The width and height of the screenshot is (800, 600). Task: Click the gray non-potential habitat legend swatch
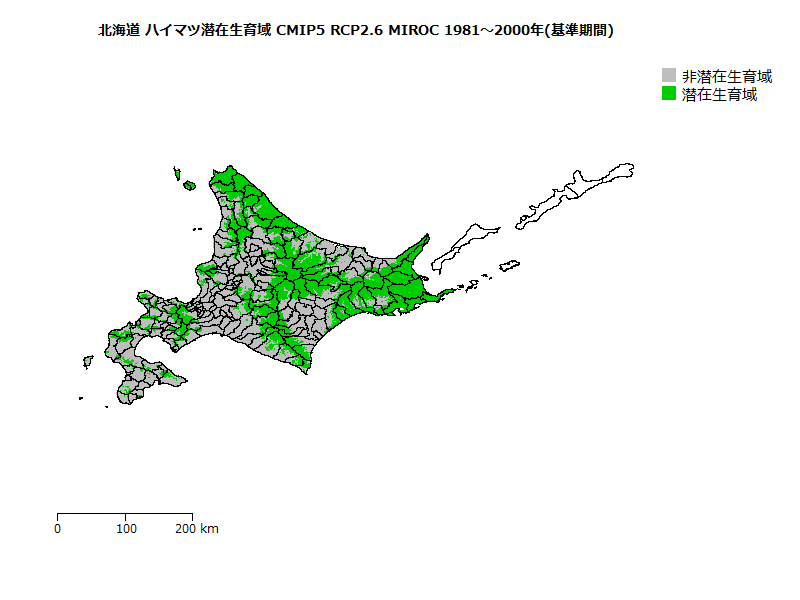[x=669, y=76]
